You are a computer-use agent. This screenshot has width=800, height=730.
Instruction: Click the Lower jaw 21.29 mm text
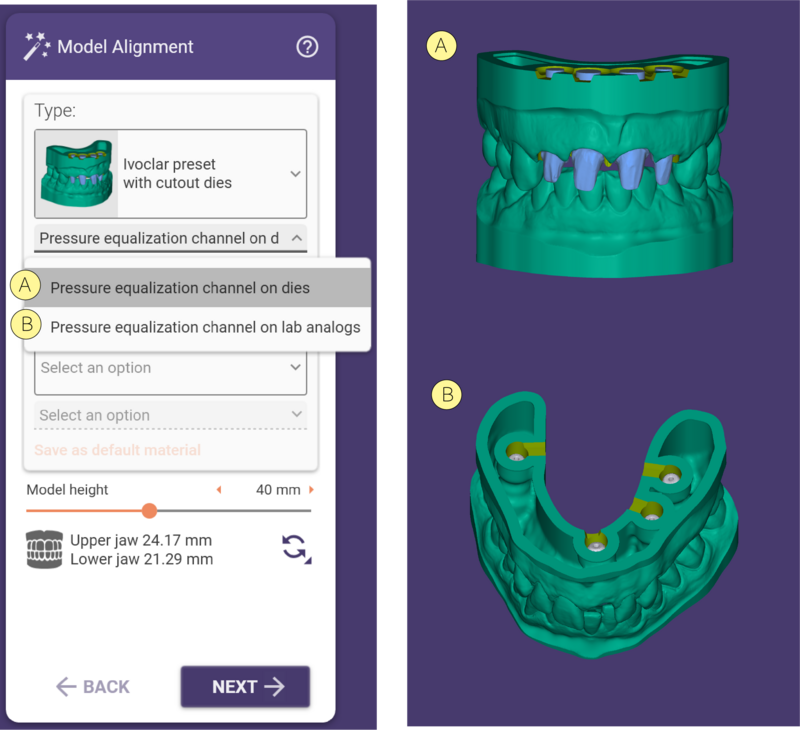141,559
